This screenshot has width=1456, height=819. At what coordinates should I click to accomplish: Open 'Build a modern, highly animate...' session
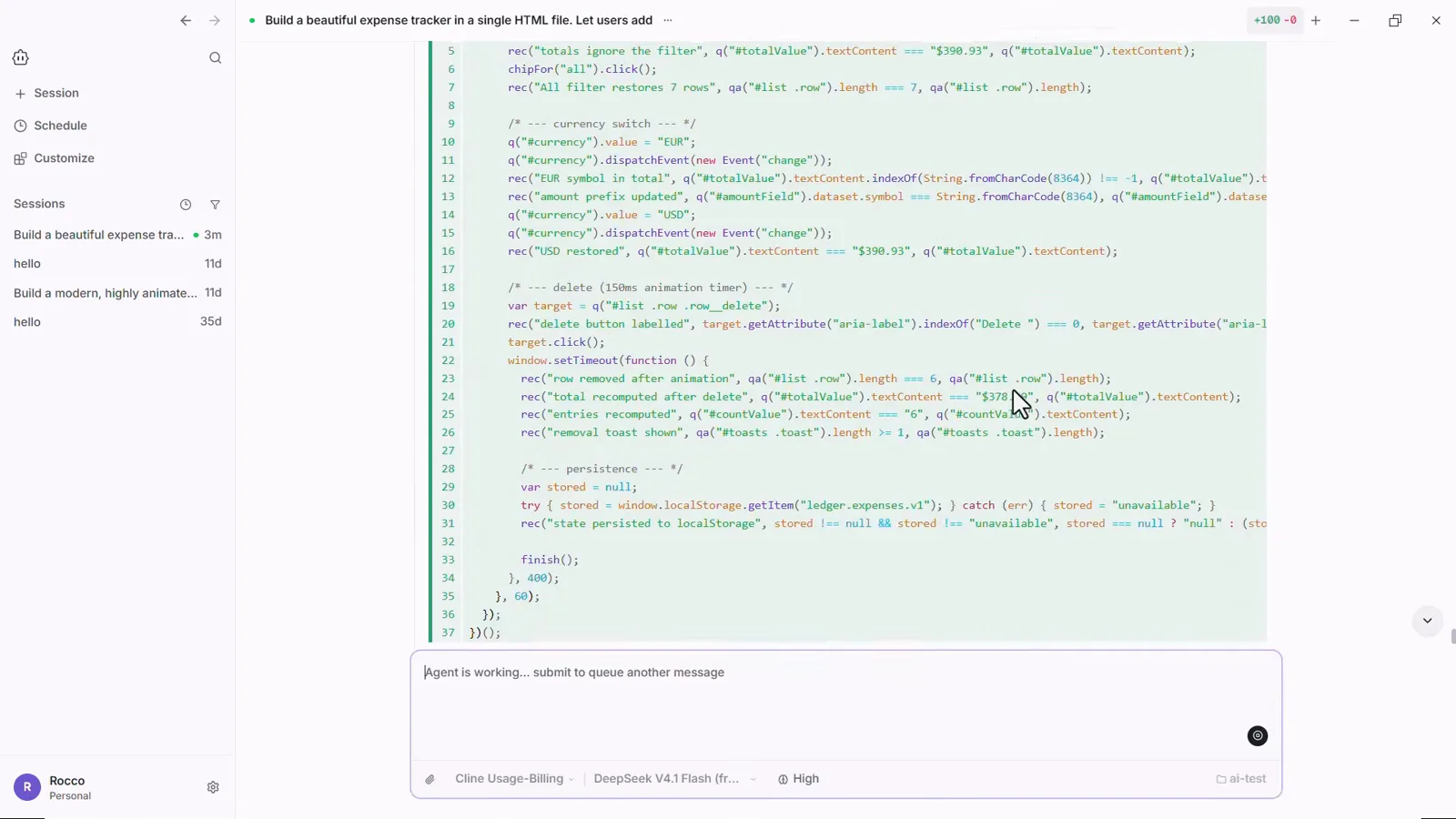tap(117, 293)
